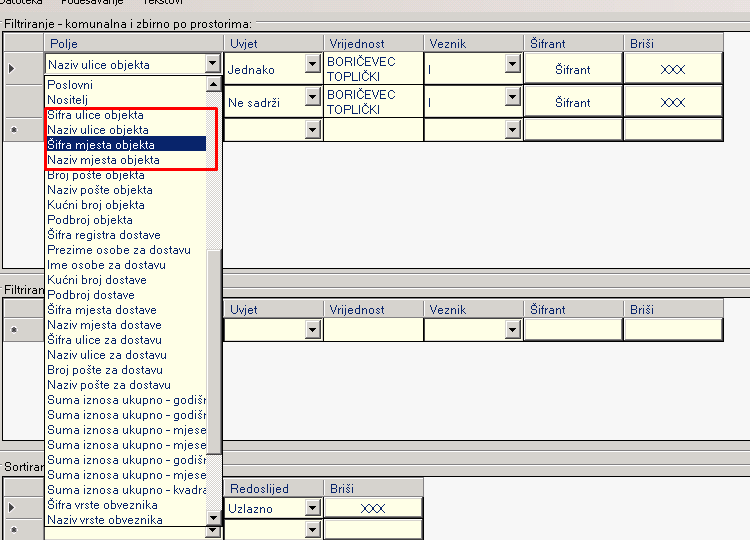
Task: Click the dropdown list's vertical scroll thumb
Action: (213, 380)
